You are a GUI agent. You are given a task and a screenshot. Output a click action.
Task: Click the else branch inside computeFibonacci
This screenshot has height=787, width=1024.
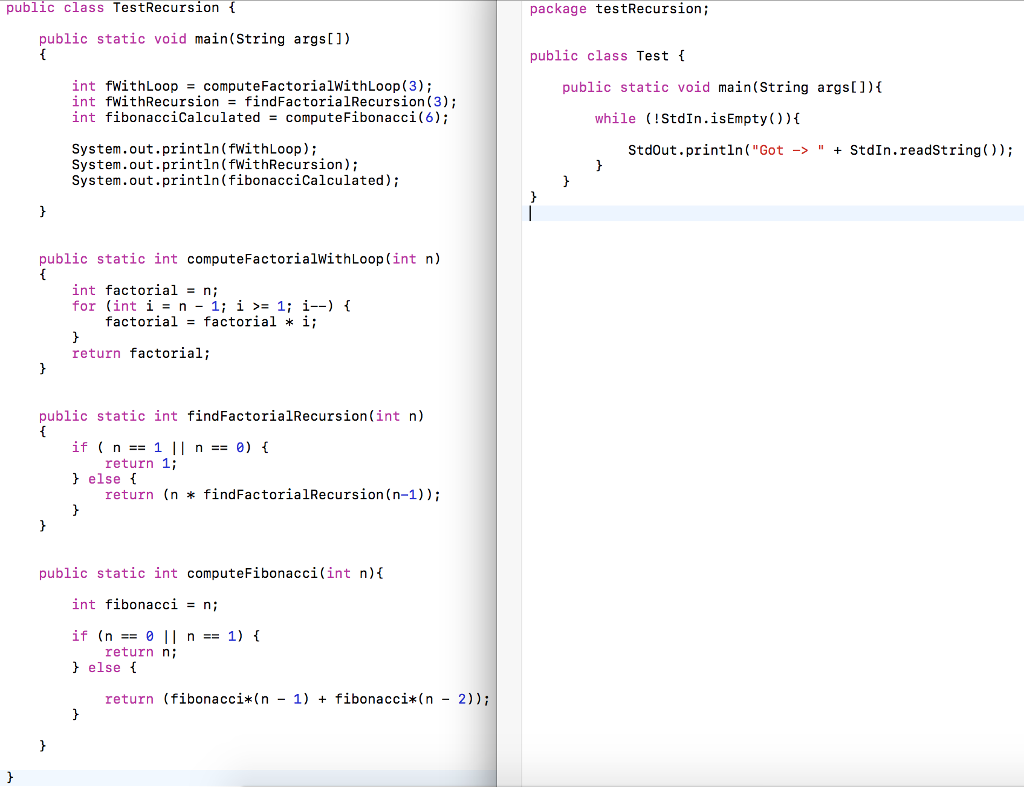(104, 667)
